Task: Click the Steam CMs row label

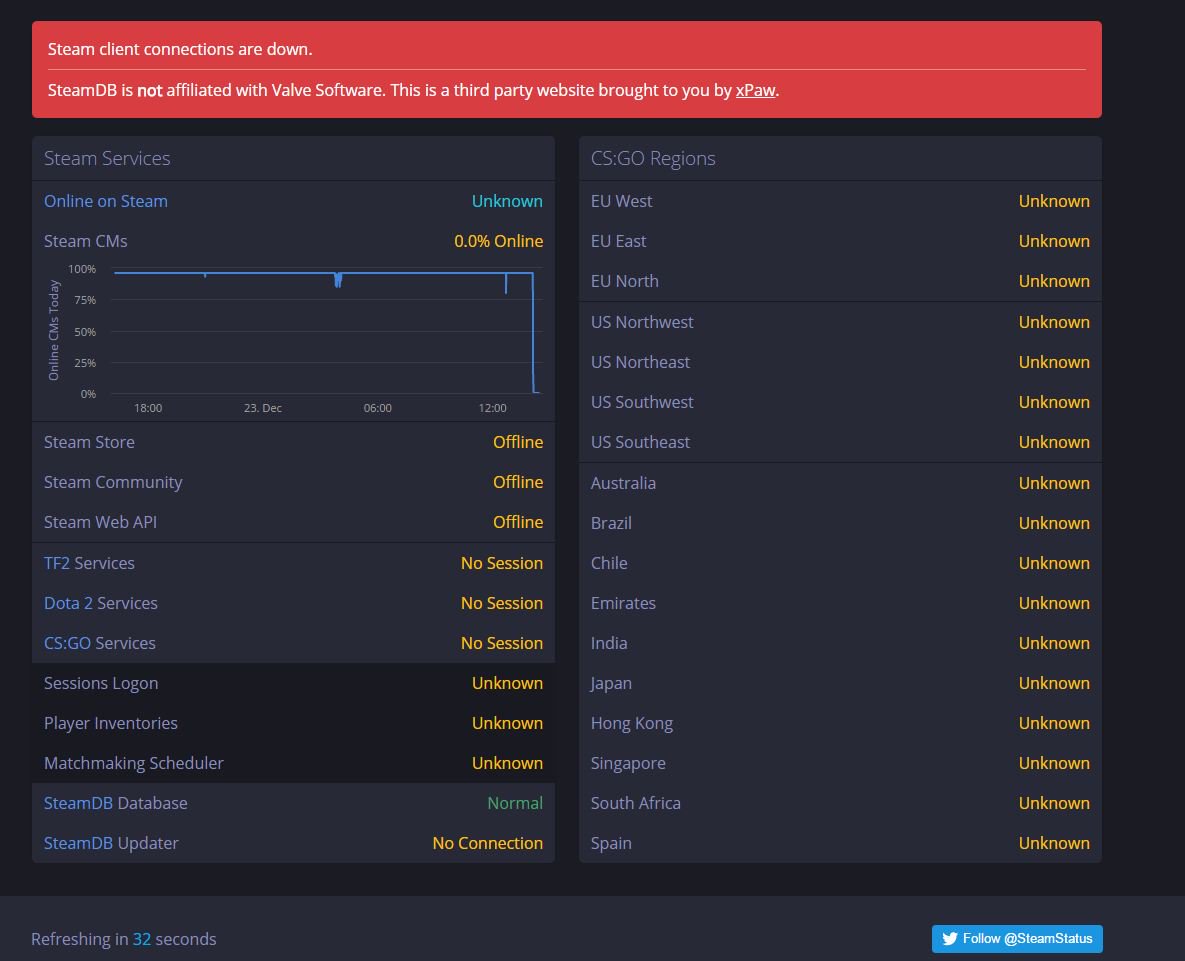Action: (x=85, y=241)
